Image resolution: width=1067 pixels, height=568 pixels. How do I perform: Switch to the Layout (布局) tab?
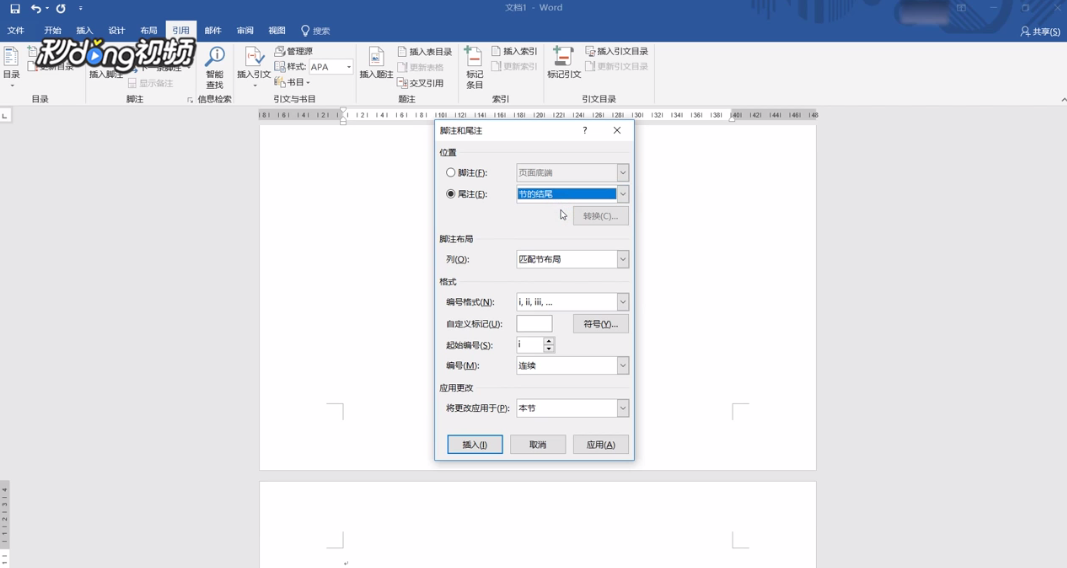pyautogui.click(x=148, y=31)
